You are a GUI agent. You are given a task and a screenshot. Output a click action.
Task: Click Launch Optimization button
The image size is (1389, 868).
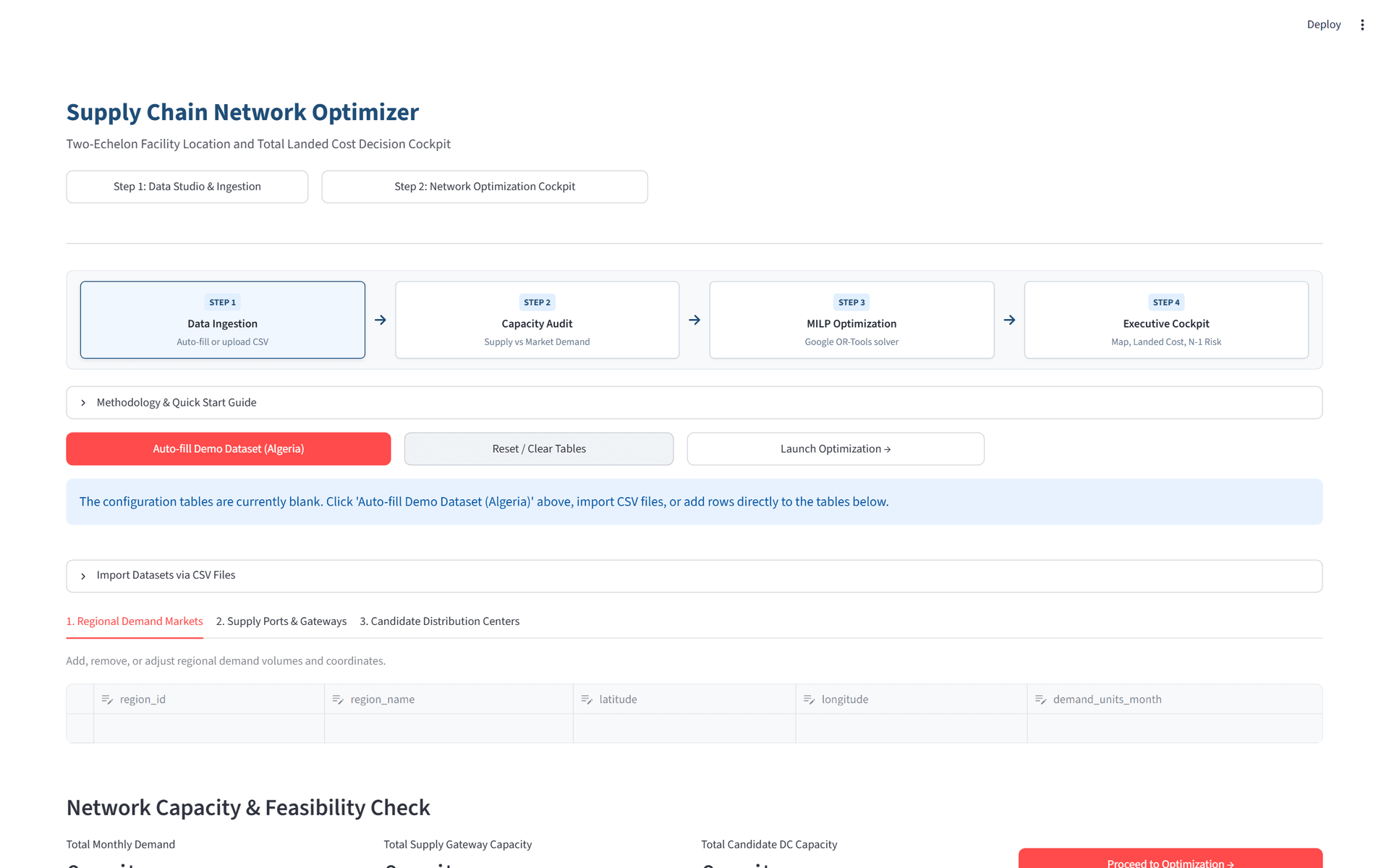[x=836, y=449]
